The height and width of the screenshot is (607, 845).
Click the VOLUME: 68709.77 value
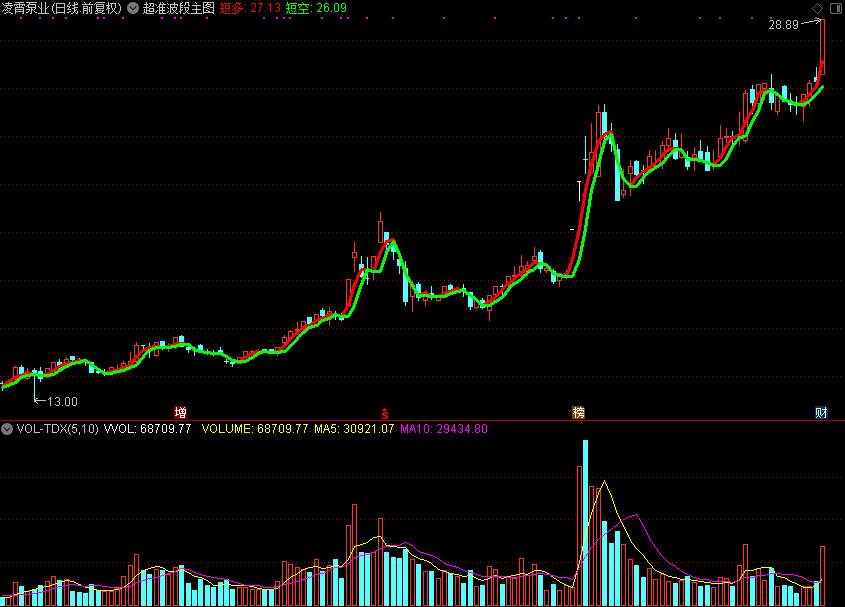(x=255, y=429)
